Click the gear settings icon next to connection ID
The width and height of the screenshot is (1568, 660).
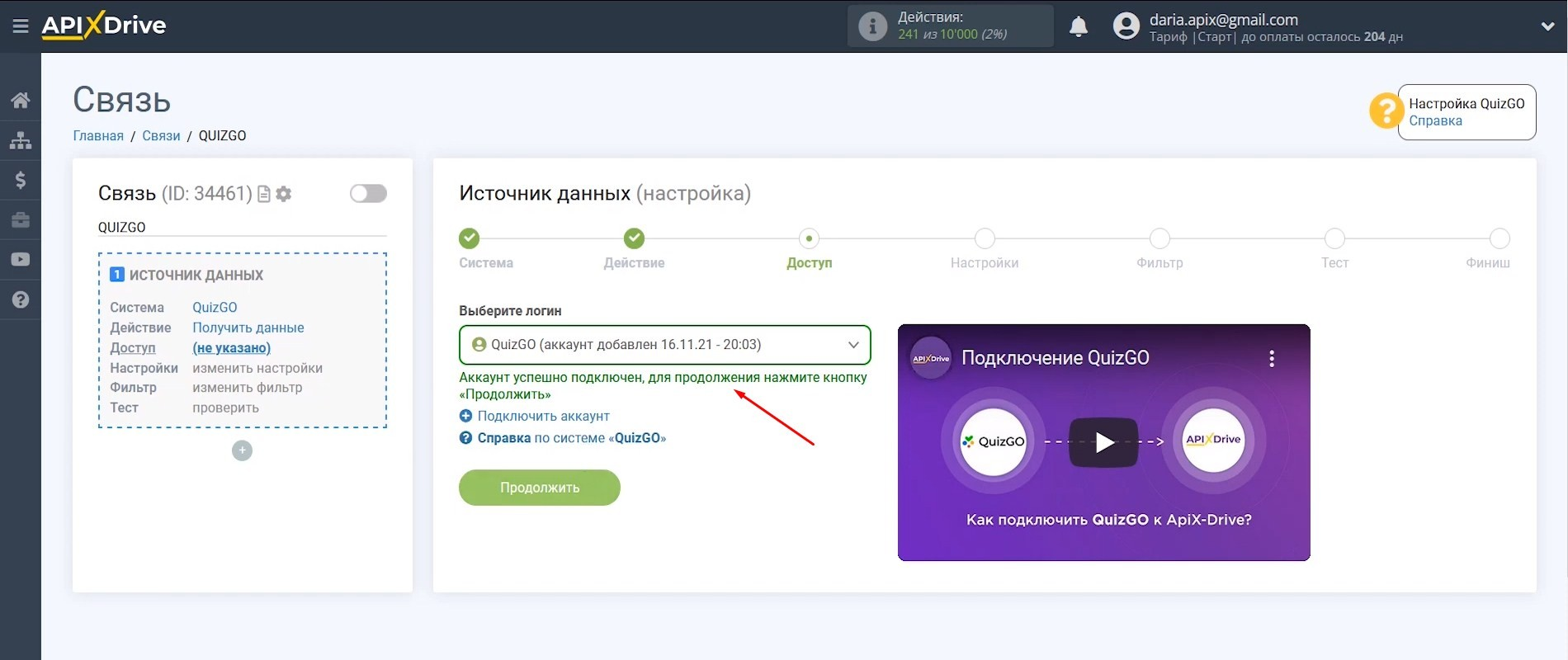[x=284, y=194]
